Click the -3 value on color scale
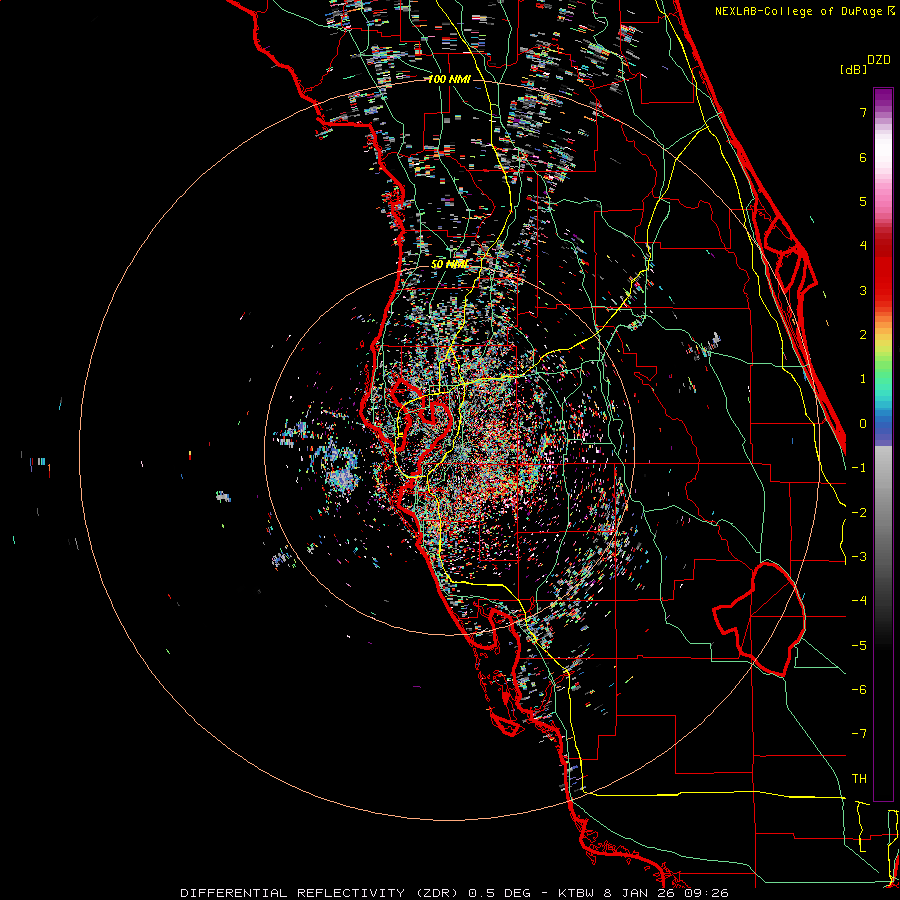 (859, 557)
